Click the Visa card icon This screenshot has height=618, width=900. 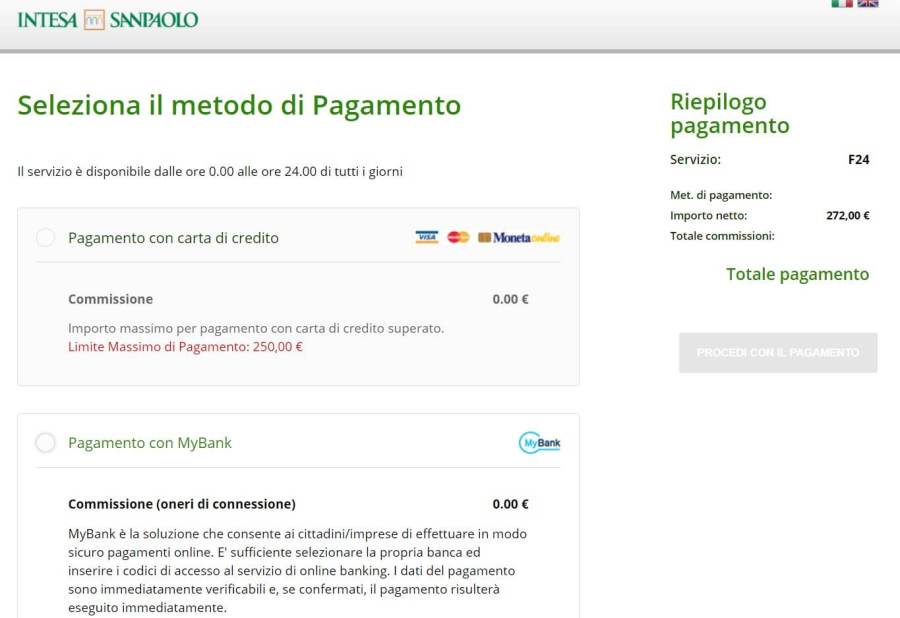click(427, 238)
